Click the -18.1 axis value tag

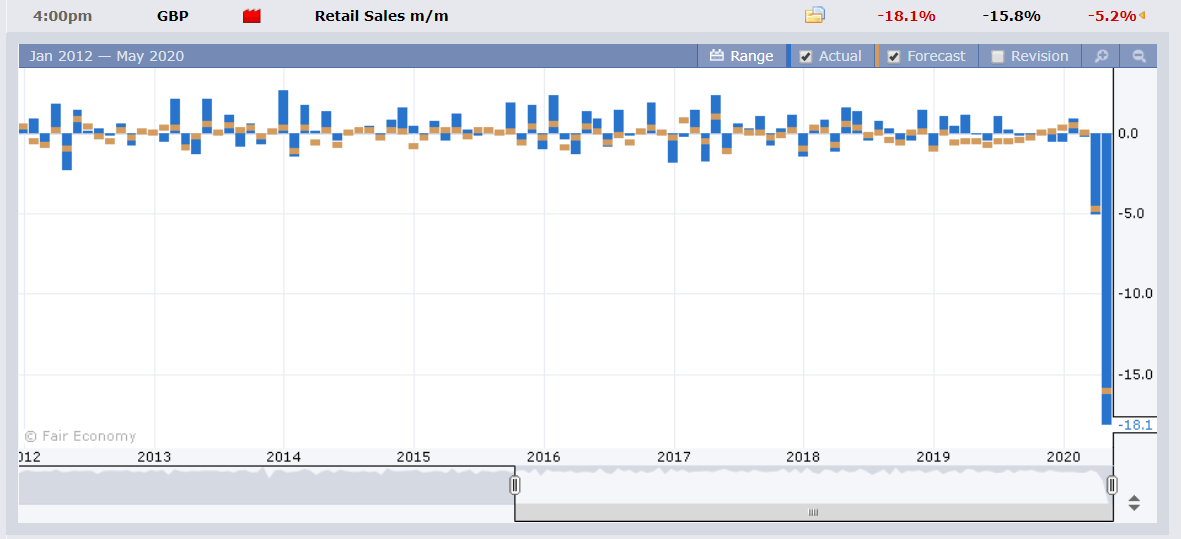1136,425
